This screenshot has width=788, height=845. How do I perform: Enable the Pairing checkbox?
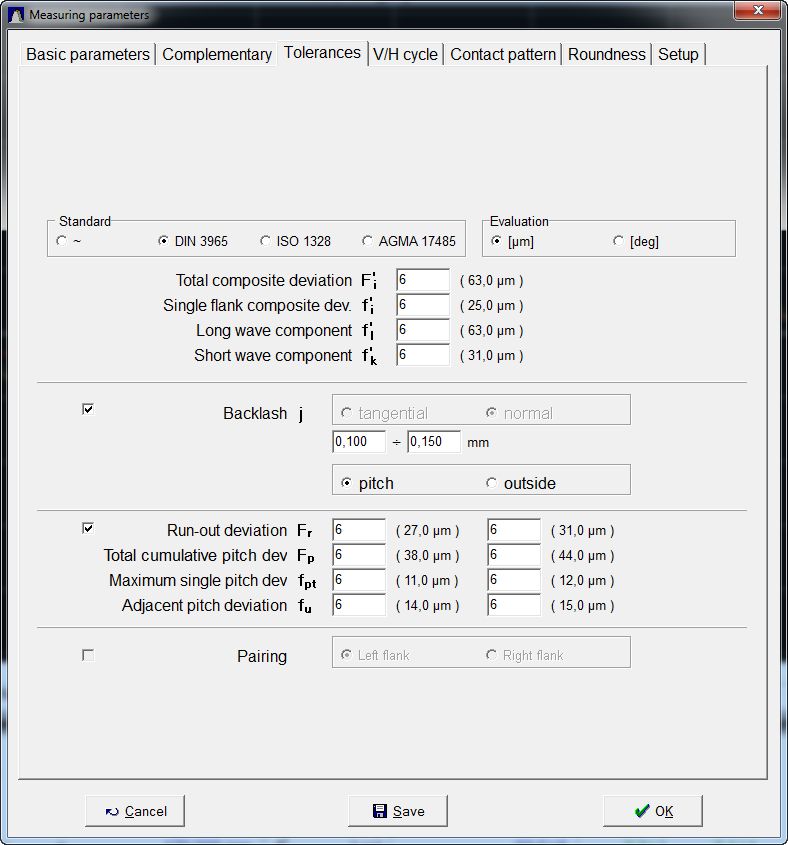pos(88,655)
